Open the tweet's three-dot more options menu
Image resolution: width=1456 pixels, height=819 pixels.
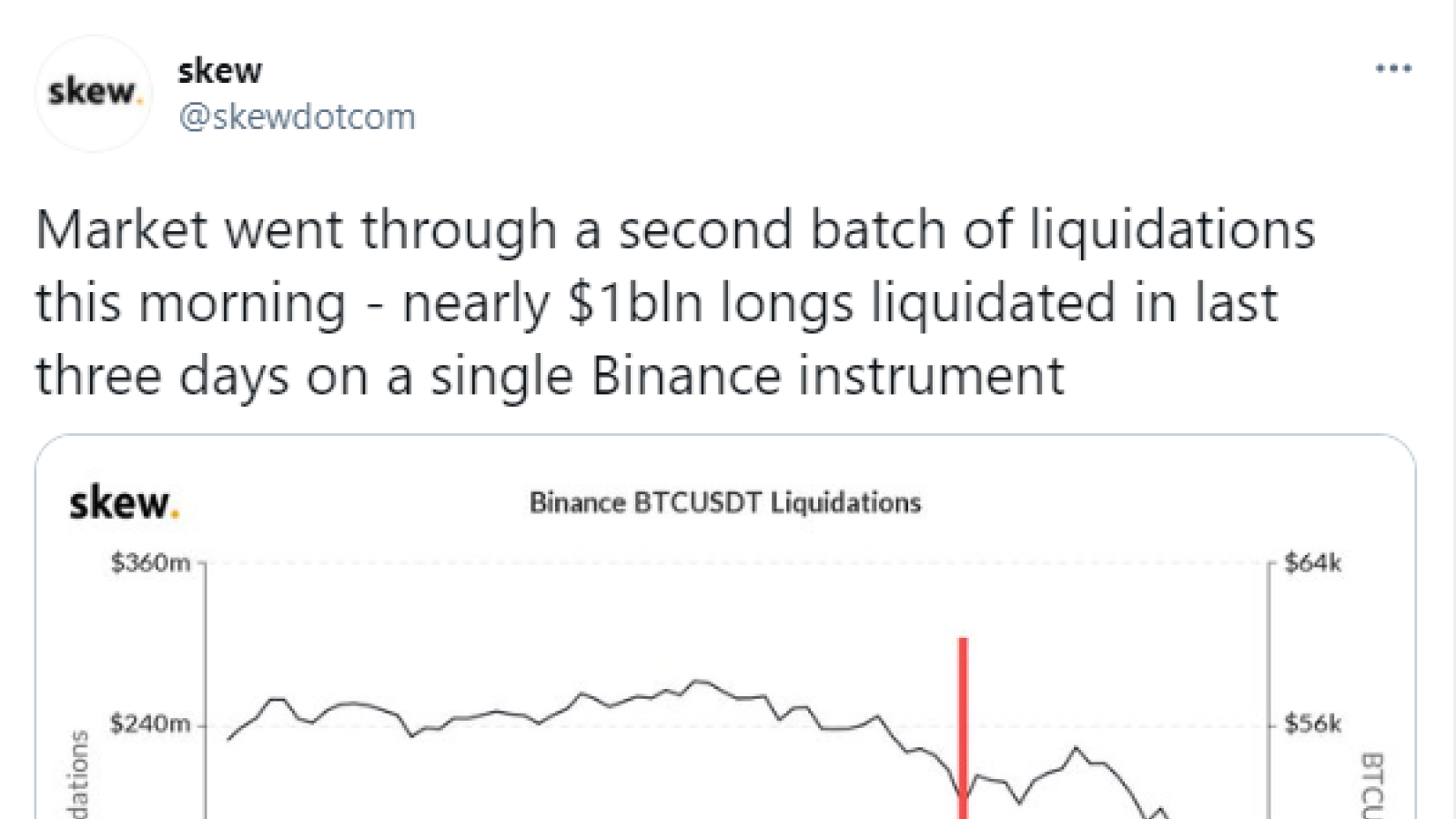pos(1392,68)
